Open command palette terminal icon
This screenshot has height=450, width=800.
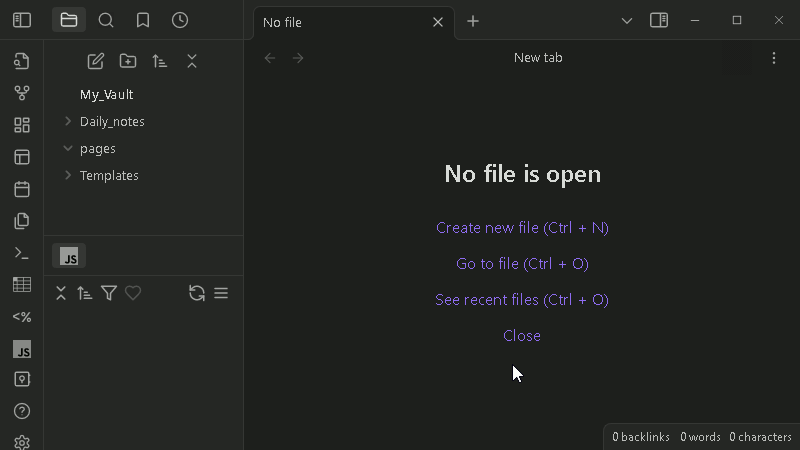(x=22, y=253)
